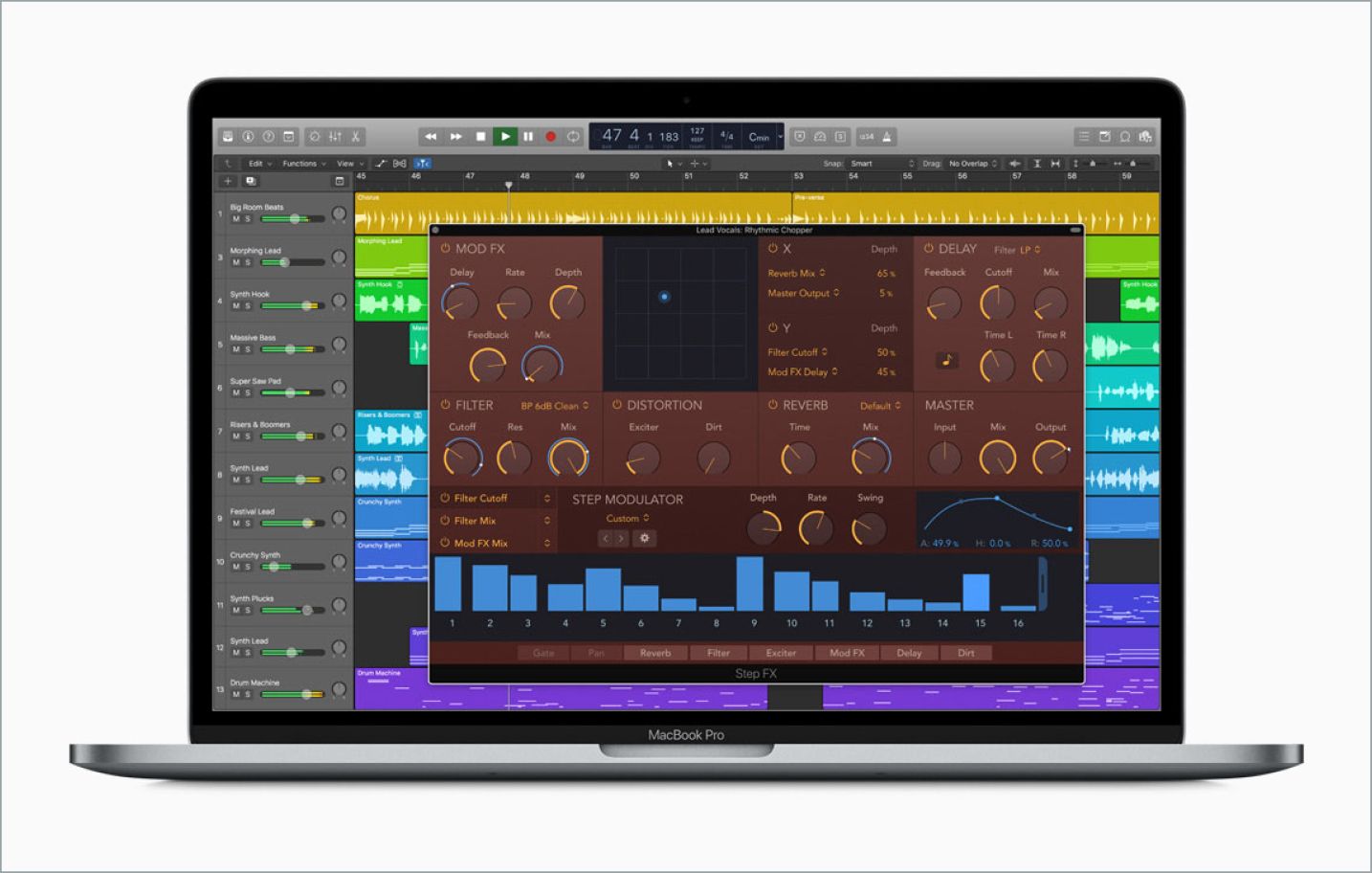The height and width of the screenshot is (873, 1372).
Task: Click the Play button in transport
Action: (505, 137)
